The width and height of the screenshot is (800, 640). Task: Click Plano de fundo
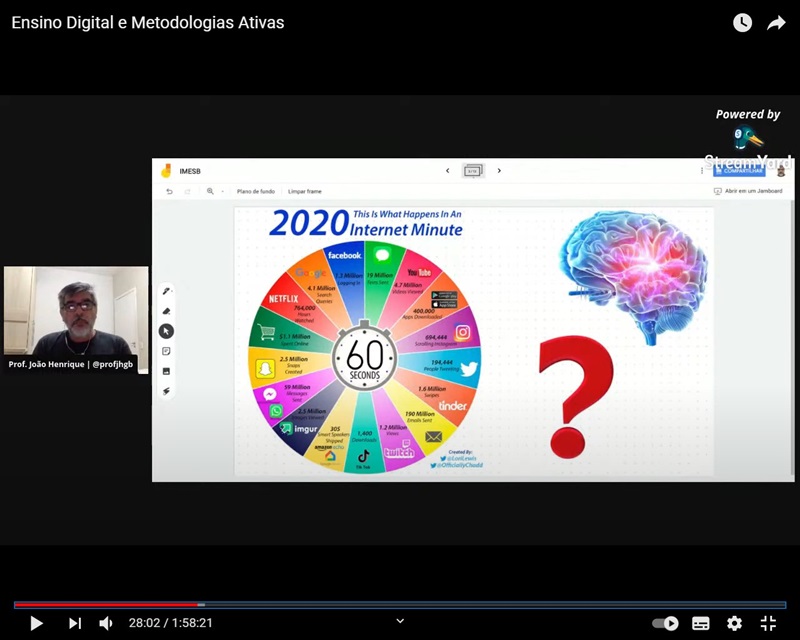pos(256,191)
